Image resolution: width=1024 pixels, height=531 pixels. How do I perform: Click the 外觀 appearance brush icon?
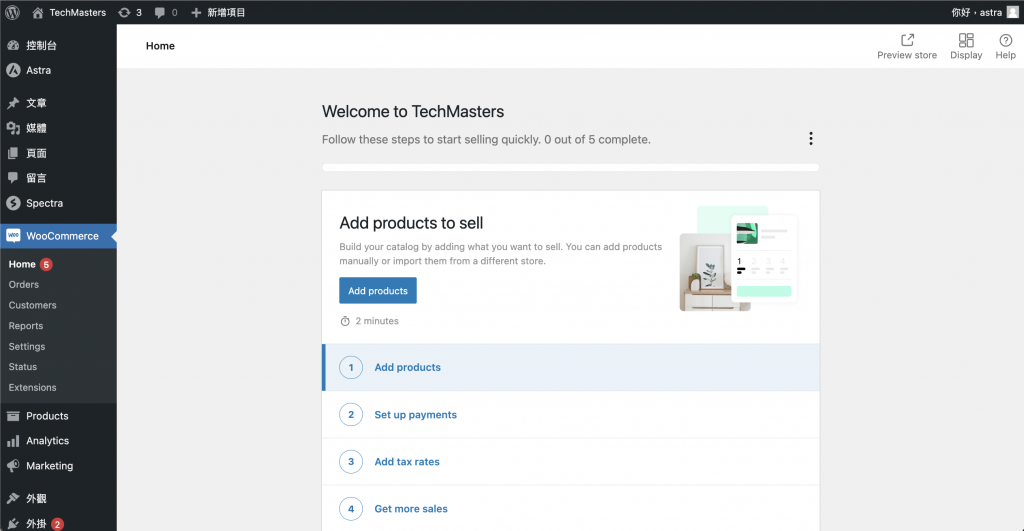click(13, 498)
